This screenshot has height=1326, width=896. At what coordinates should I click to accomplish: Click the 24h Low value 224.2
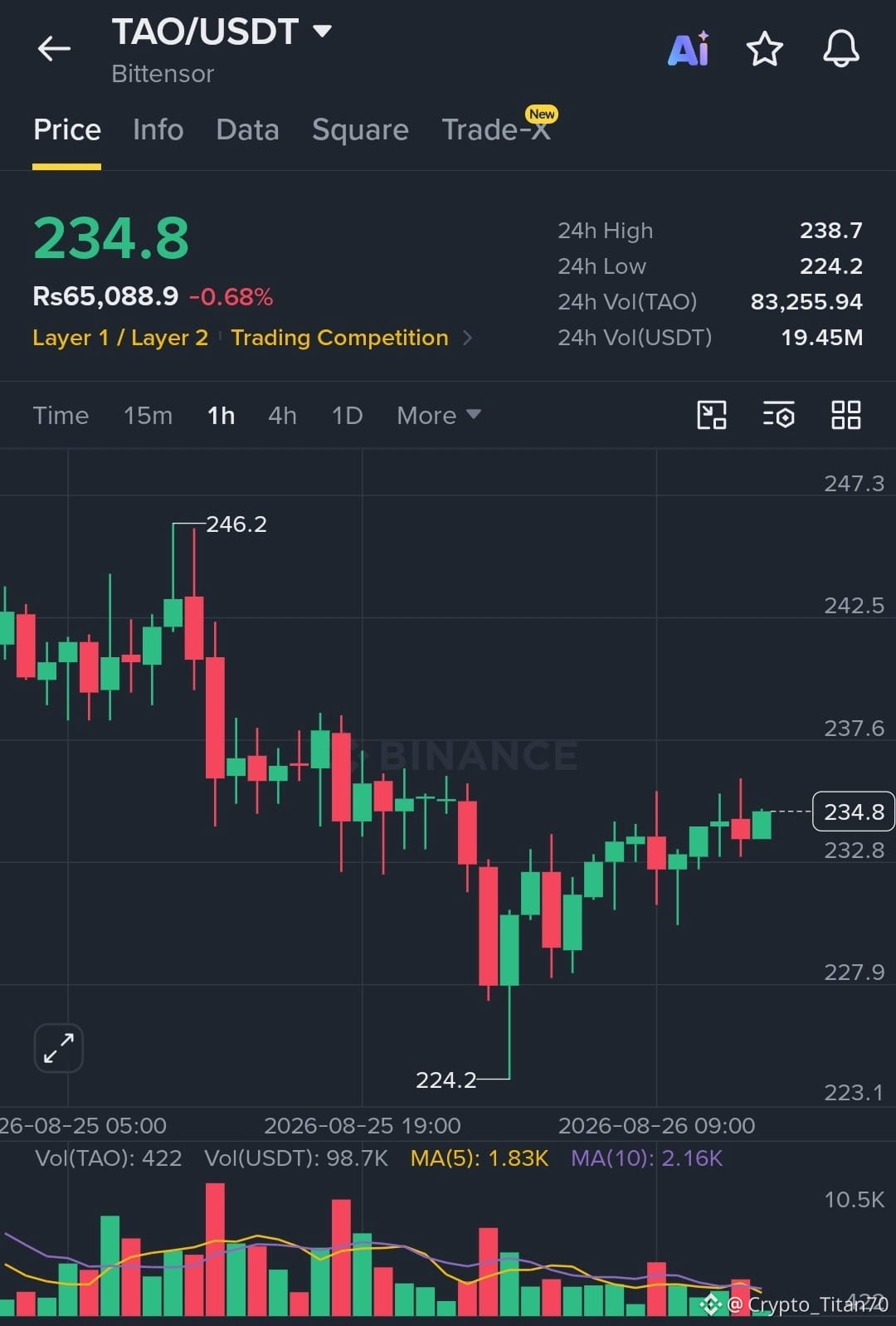(831, 266)
